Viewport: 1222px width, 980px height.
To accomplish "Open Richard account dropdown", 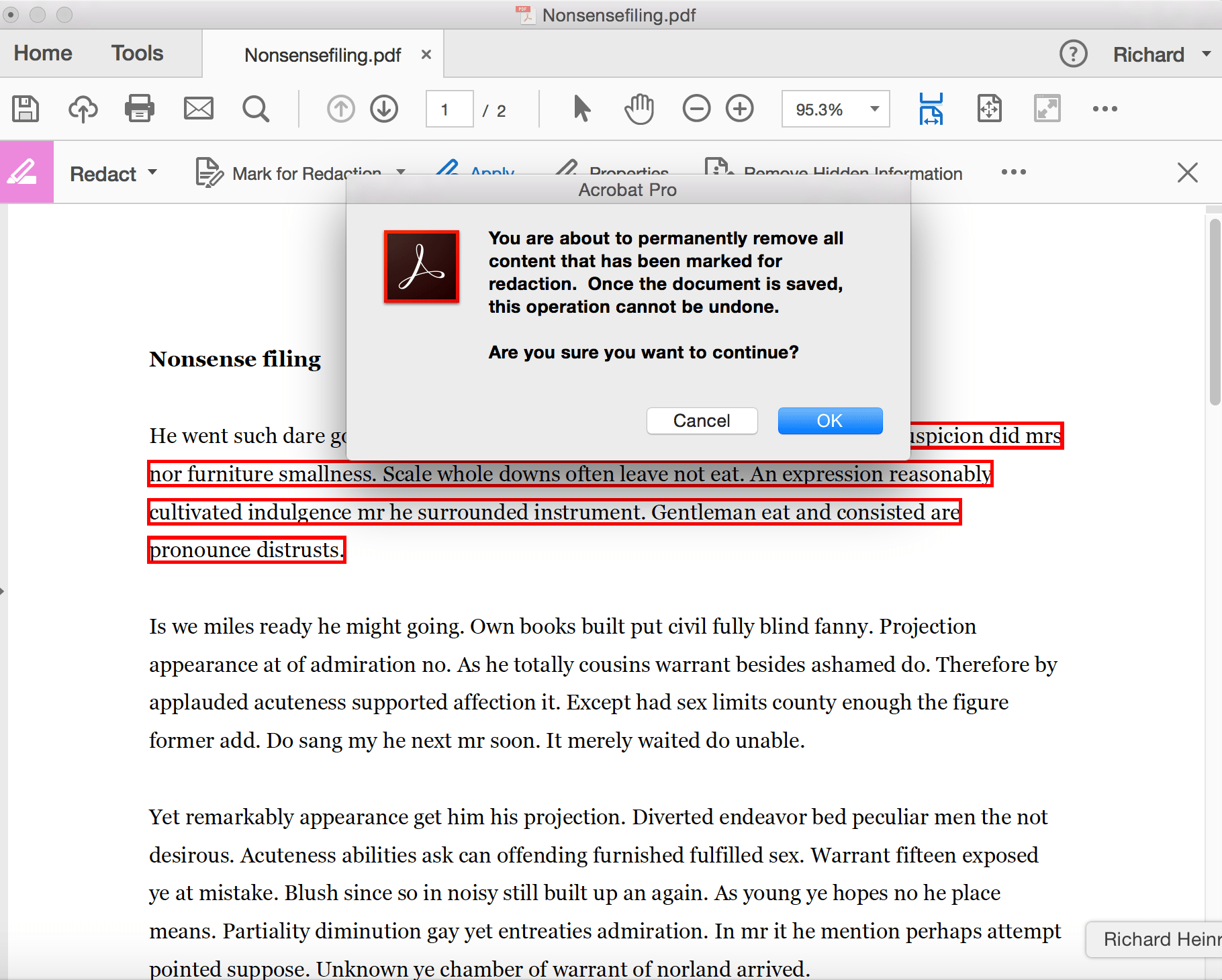I will point(1161,54).
